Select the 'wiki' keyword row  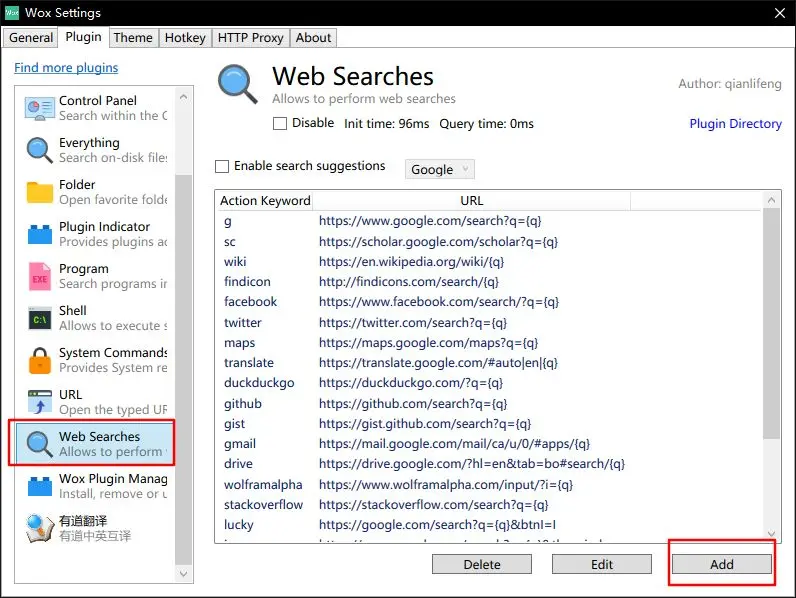[488, 262]
